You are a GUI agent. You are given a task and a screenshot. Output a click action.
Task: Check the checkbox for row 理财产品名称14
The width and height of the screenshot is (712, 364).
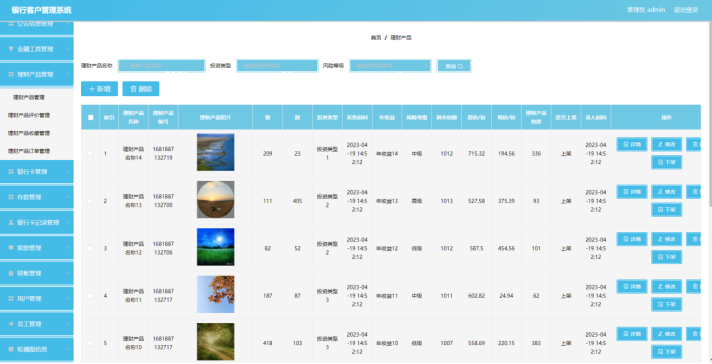(90, 154)
